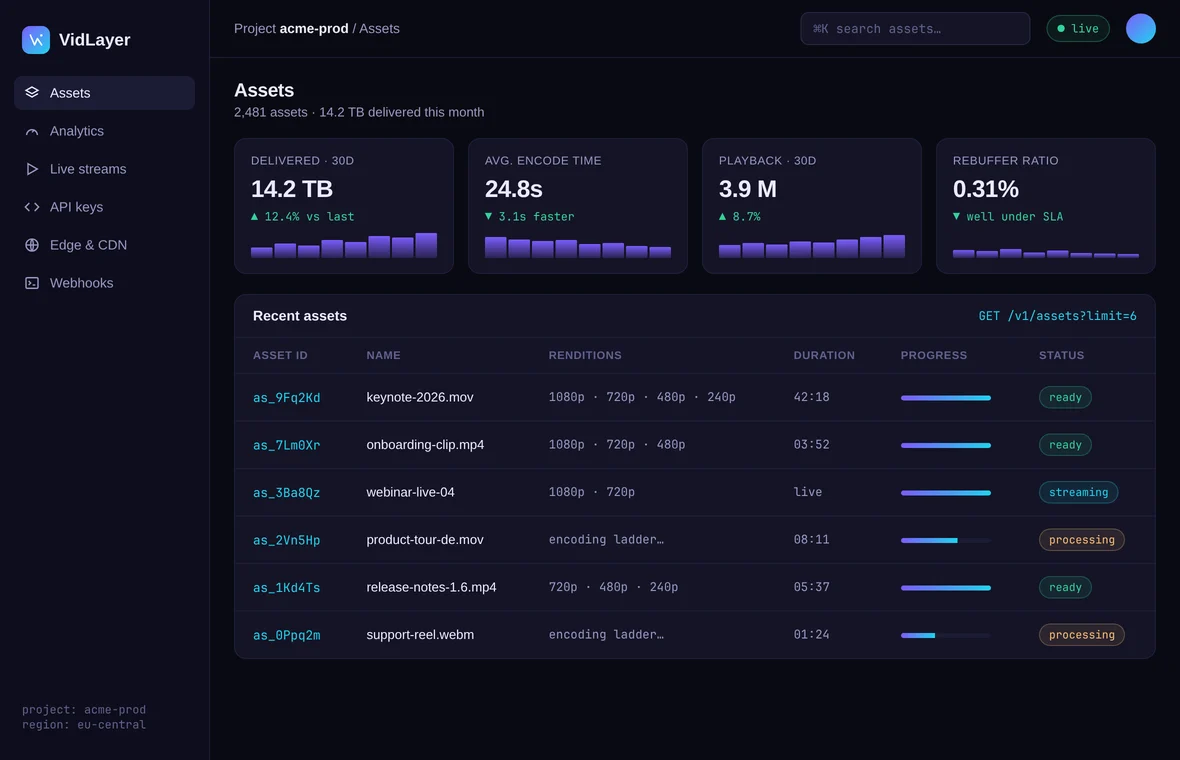Viewport: 1180px width, 760px height.
Task: Click processing badge for product-tour-de.mov
Action: click(x=1081, y=540)
